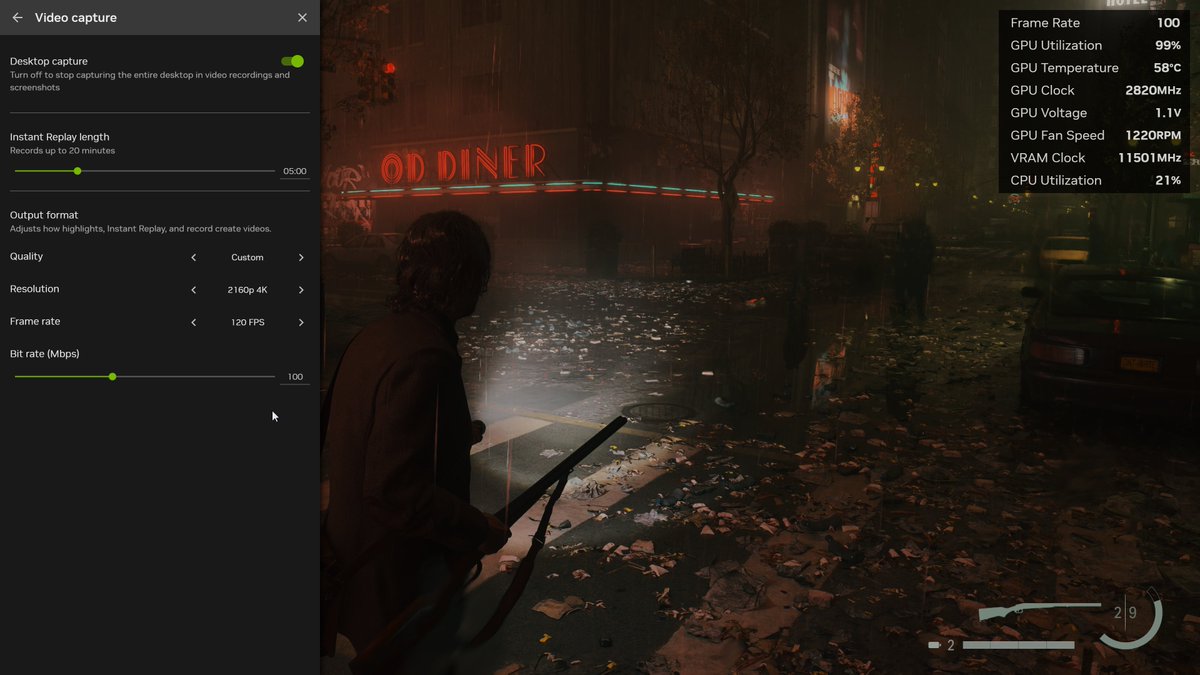The width and height of the screenshot is (1200, 675).
Task: Switch Quality to the previous preset
Action: (194, 257)
